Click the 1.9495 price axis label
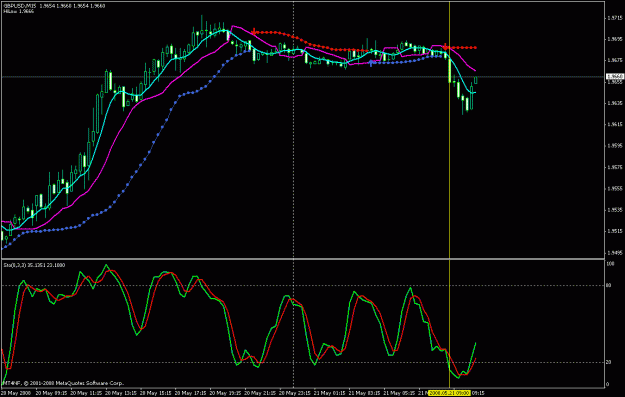 [614, 252]
